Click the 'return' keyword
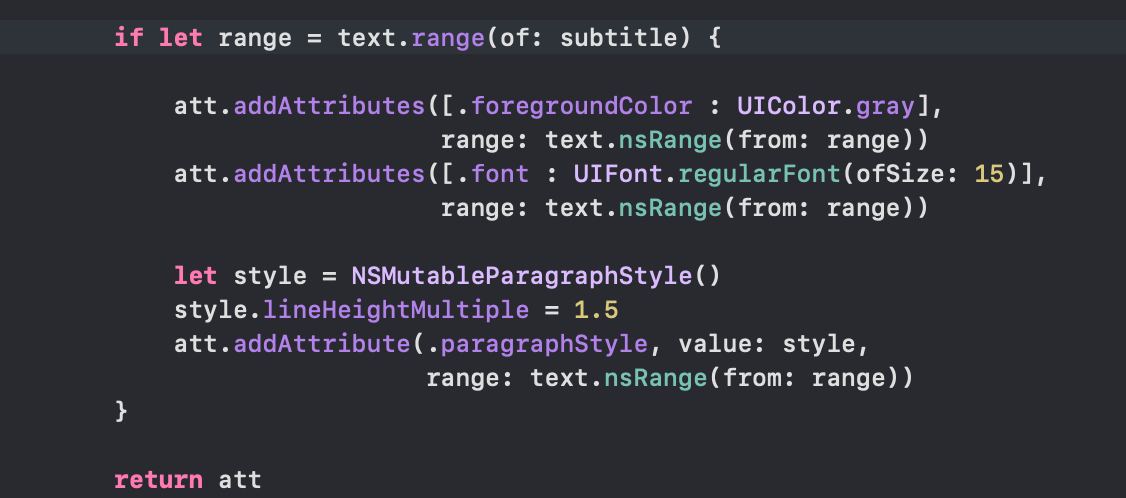The height and width of the screenshot is (498, 1126). click(x=159, y=479)
